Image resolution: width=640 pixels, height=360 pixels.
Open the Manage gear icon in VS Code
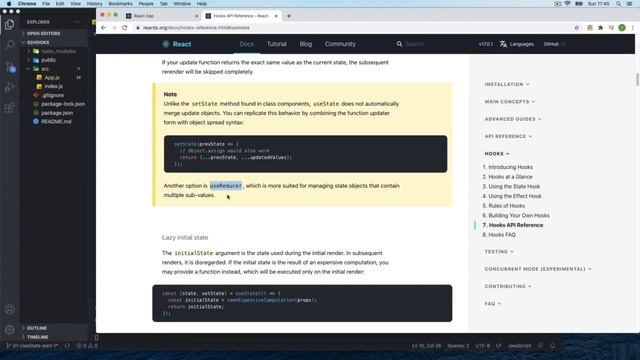pyautogui.click(x=9, y=330)
